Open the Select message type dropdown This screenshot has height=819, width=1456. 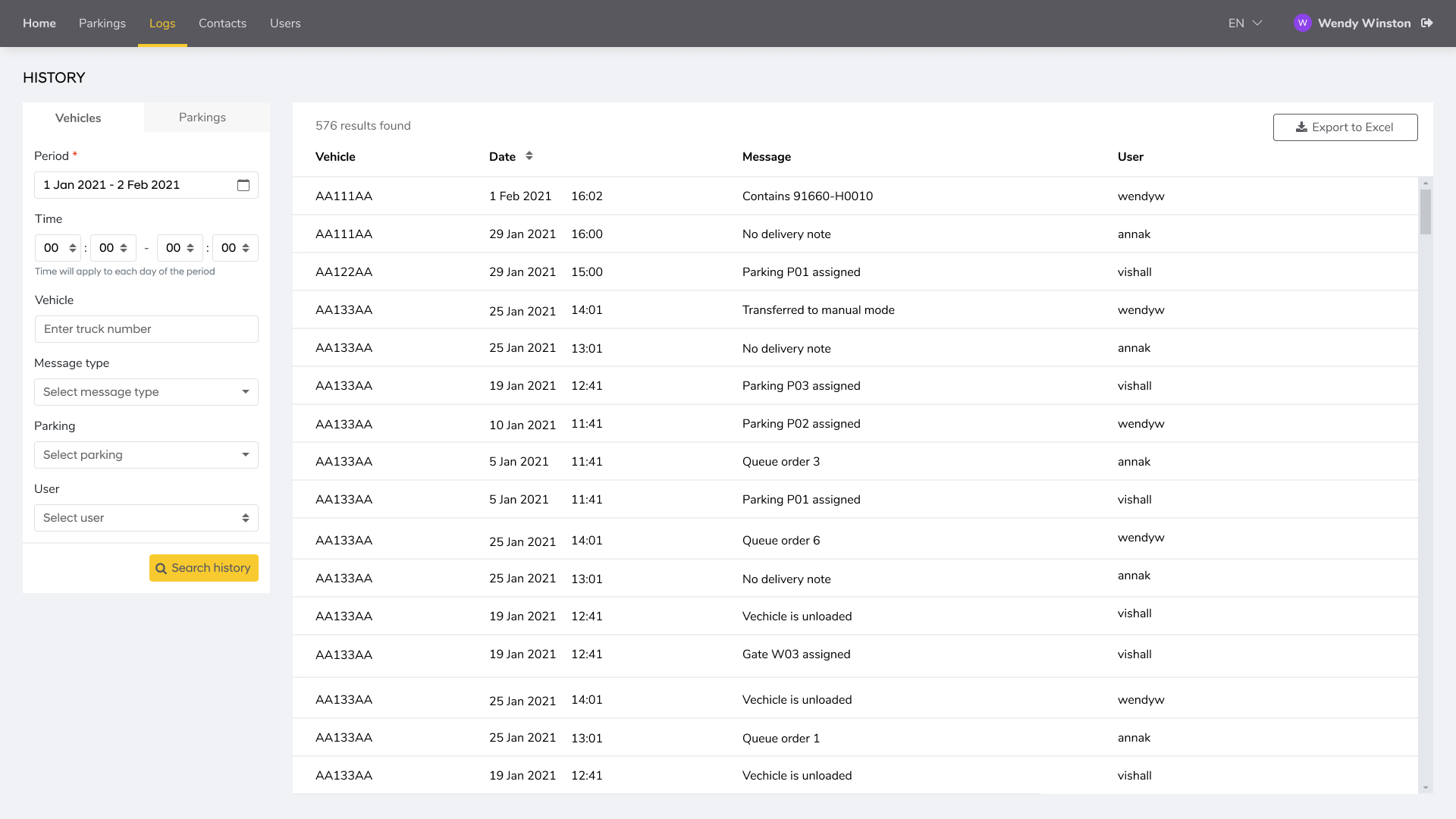pos(146,392)
